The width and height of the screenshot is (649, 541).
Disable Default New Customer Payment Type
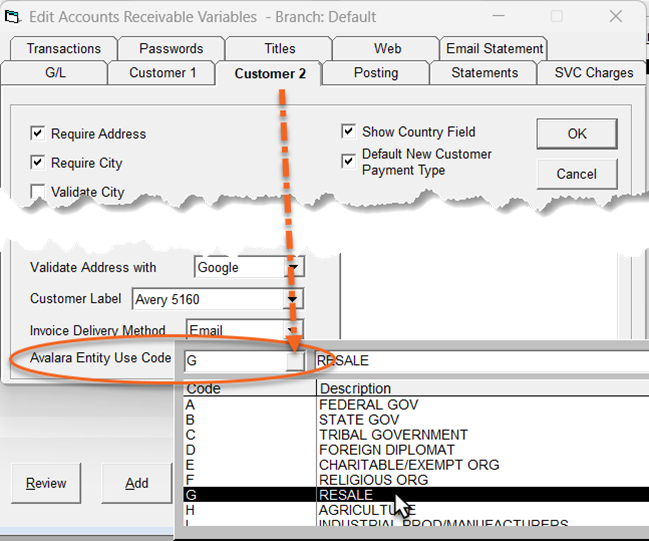click(x=349, y=161)
